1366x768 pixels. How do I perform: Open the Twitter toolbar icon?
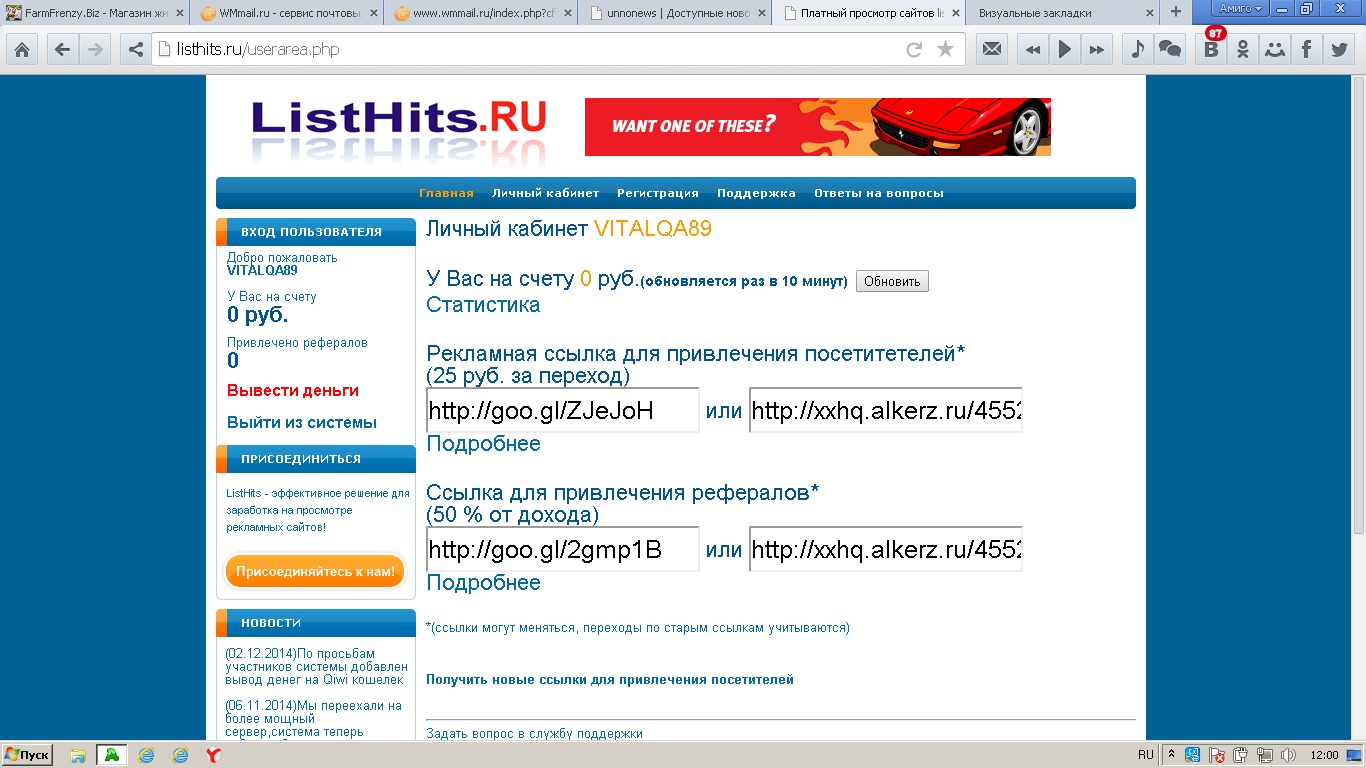(x=1339, y=49)
